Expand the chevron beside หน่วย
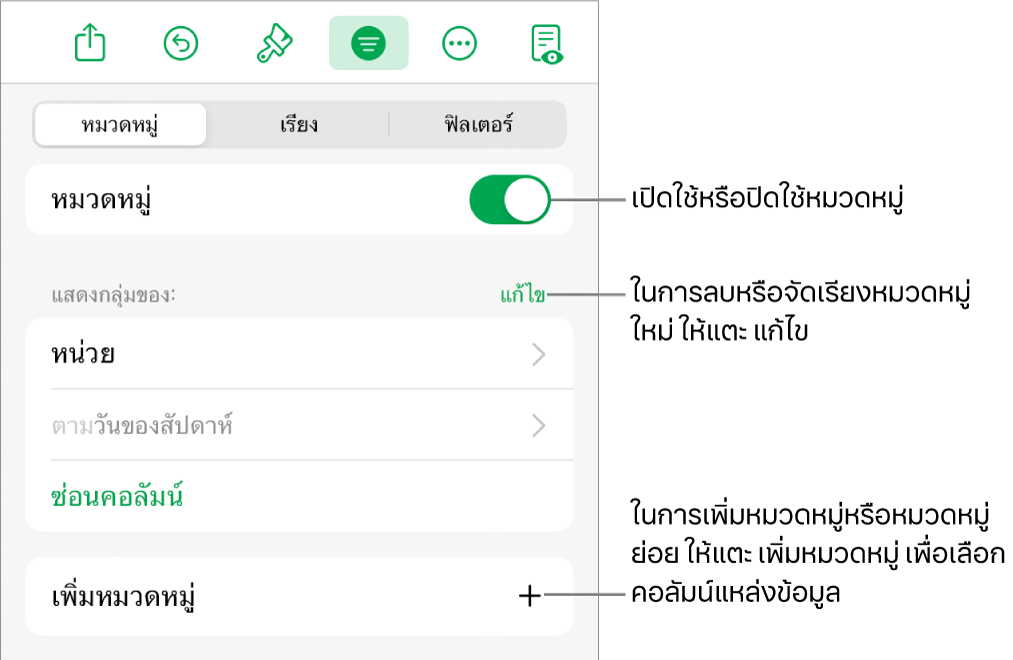 (x=539, y=355)
